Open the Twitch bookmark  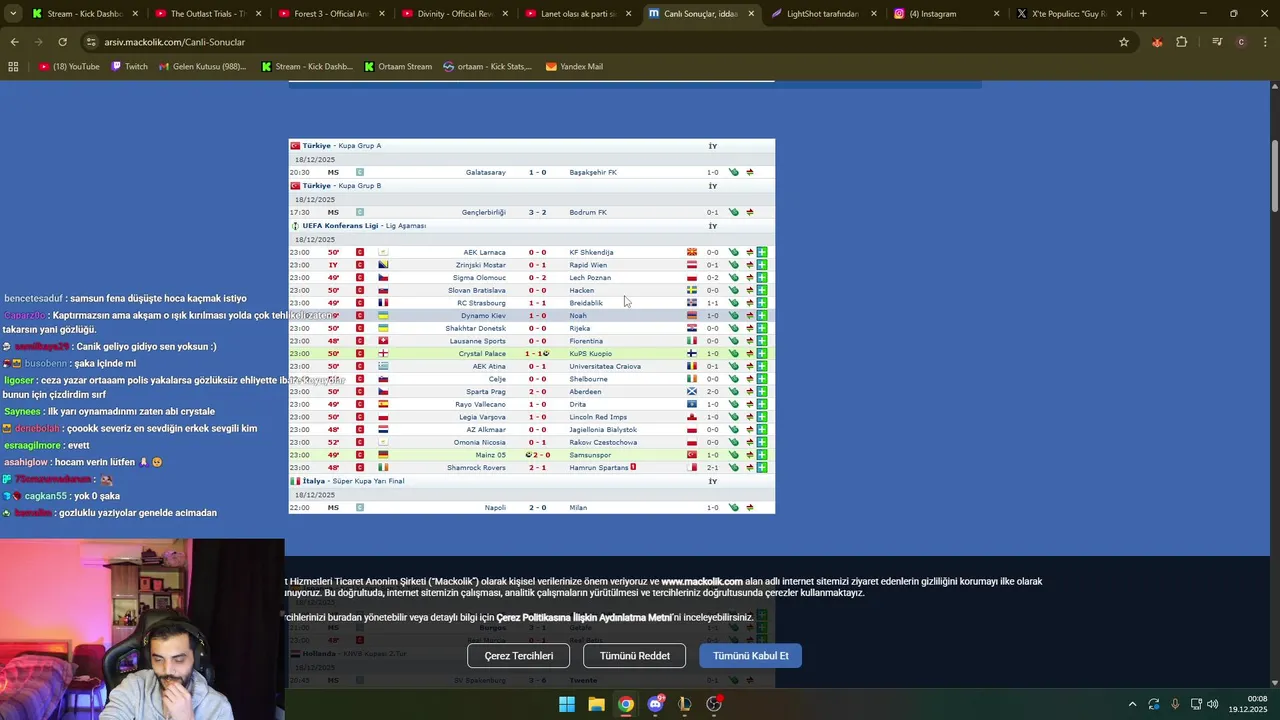point(129,67)
